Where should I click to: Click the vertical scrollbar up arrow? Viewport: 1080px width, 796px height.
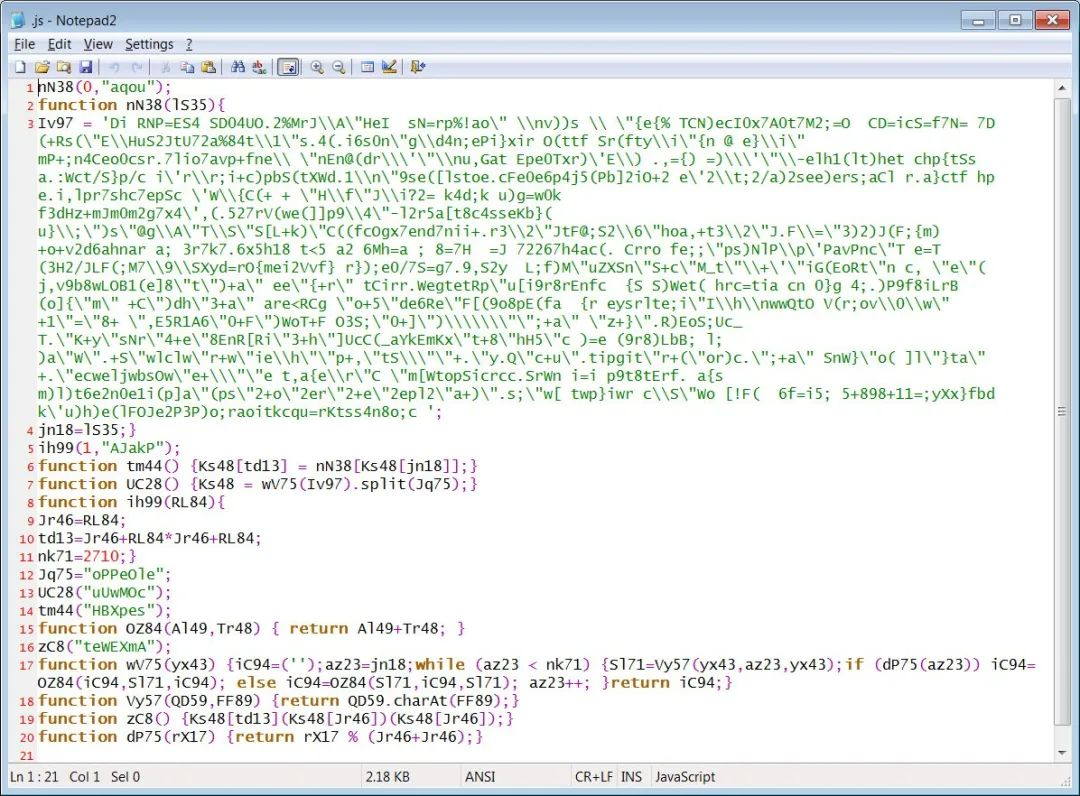click(x=1061, y=88)
